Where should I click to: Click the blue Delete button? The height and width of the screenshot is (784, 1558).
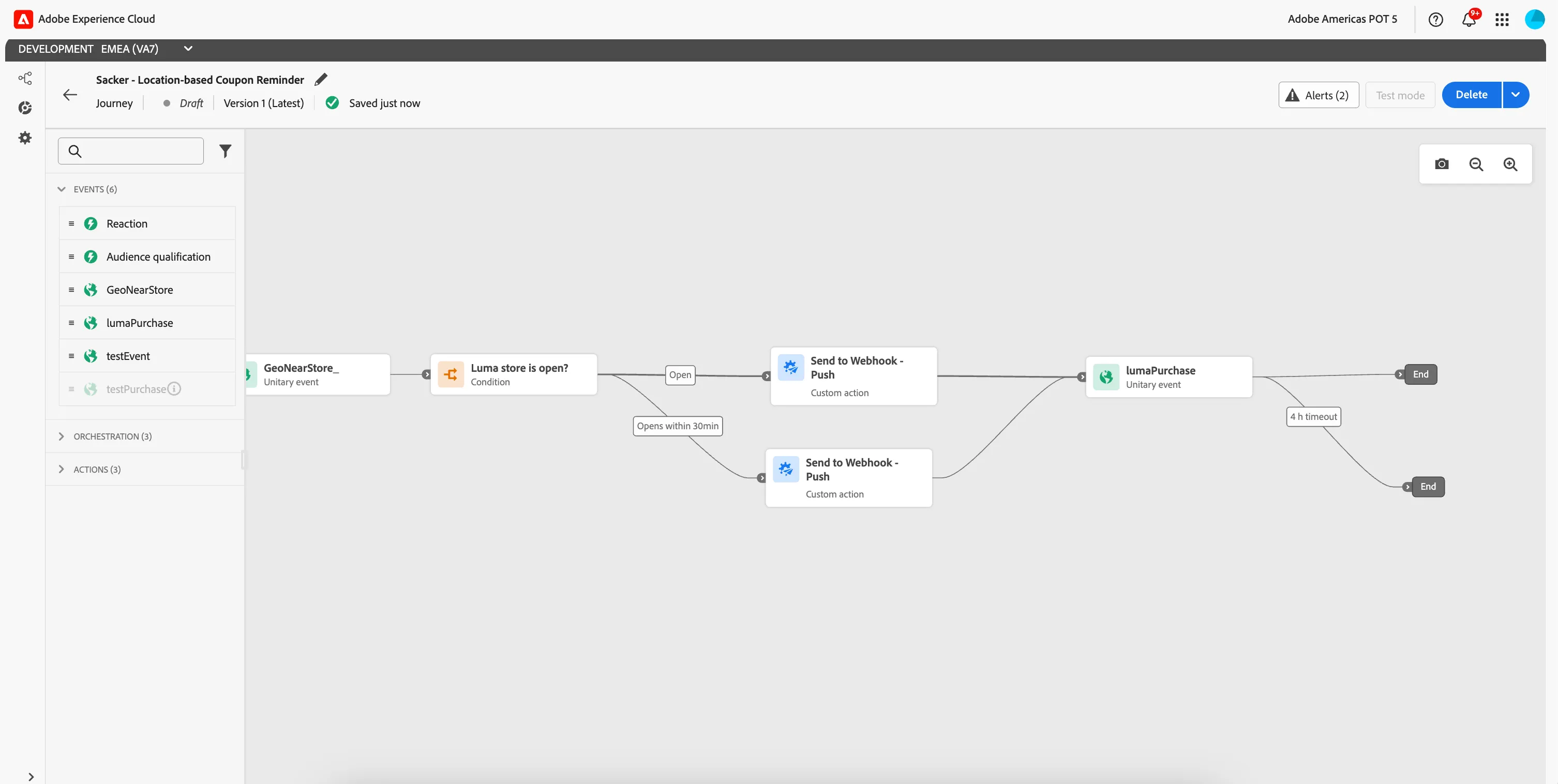(1472, 95)
